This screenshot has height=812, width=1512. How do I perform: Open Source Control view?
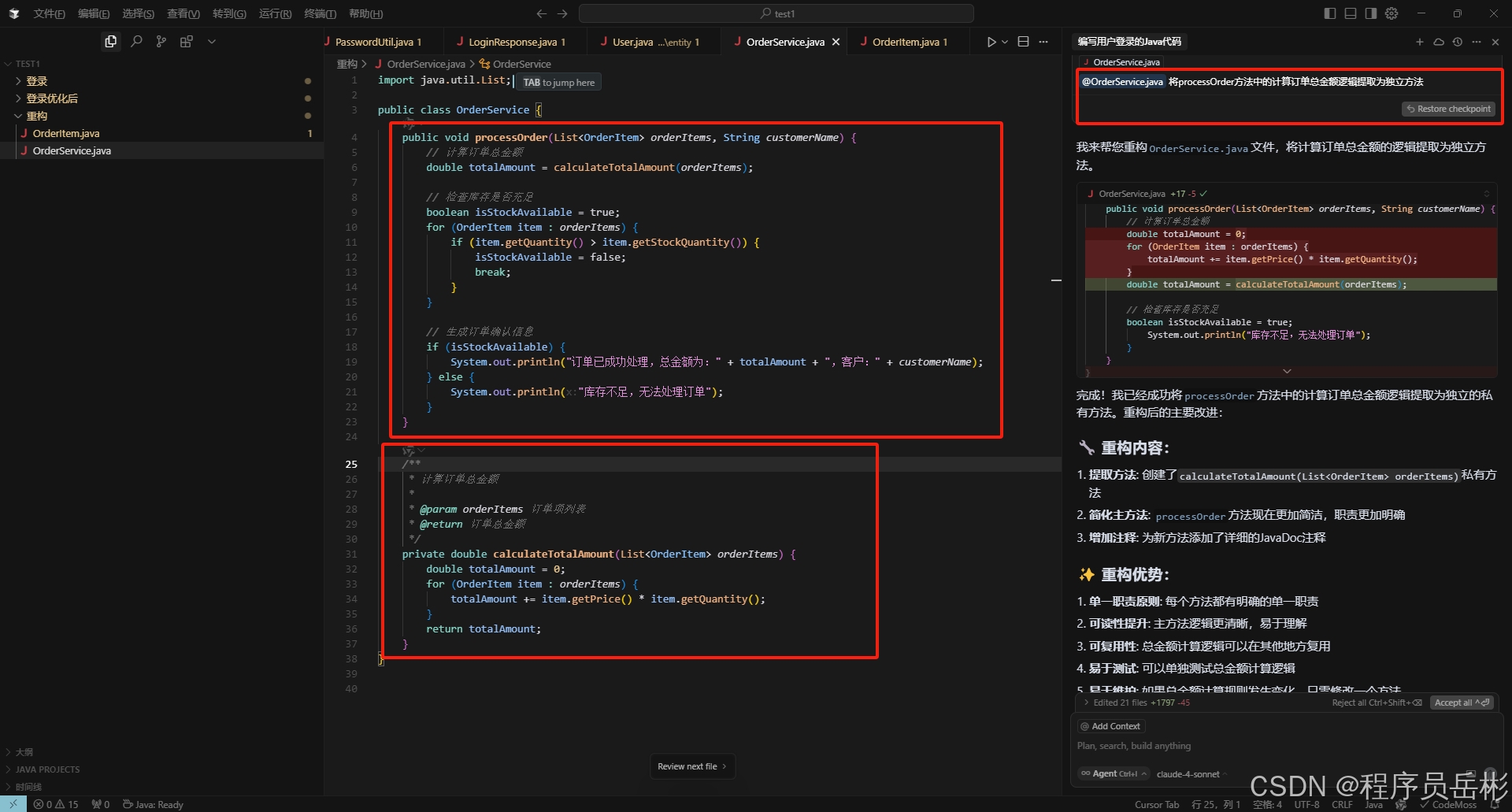coord(161,41)
